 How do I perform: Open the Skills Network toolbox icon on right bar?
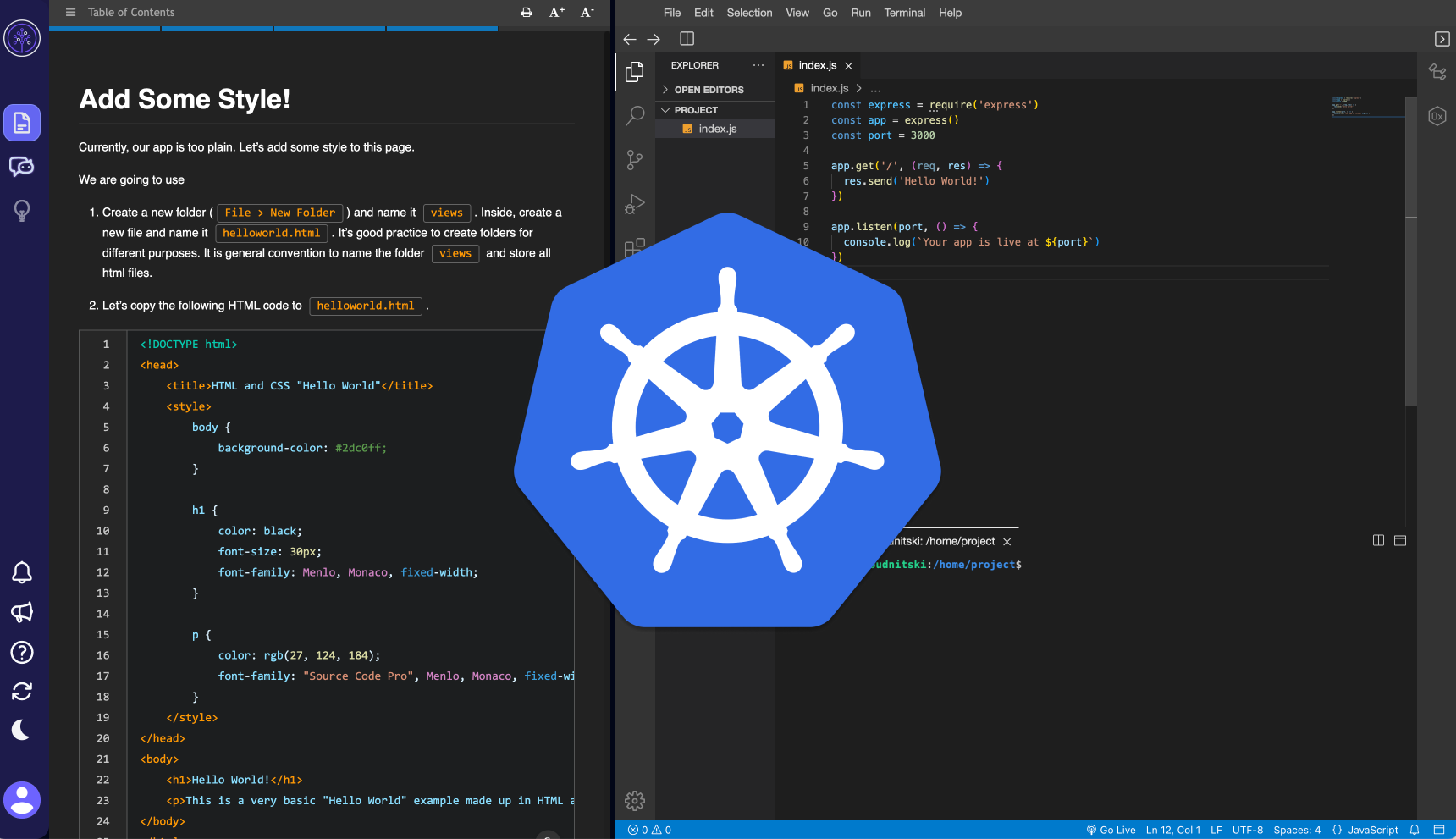coord(1437,72)
